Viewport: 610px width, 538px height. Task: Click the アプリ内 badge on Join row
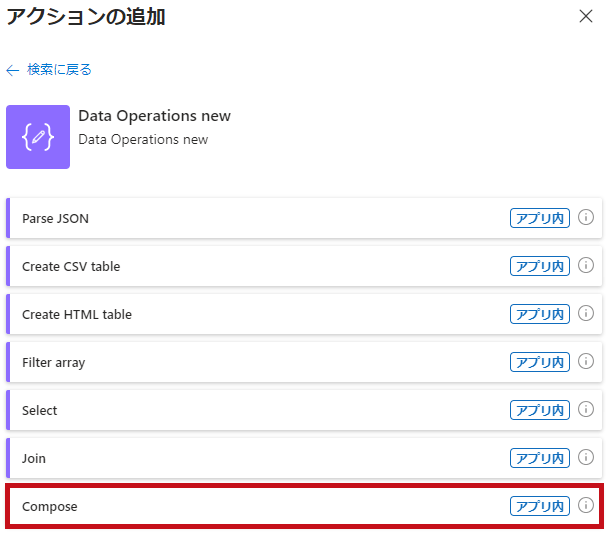pyautogui.click(x=540, y=458)
